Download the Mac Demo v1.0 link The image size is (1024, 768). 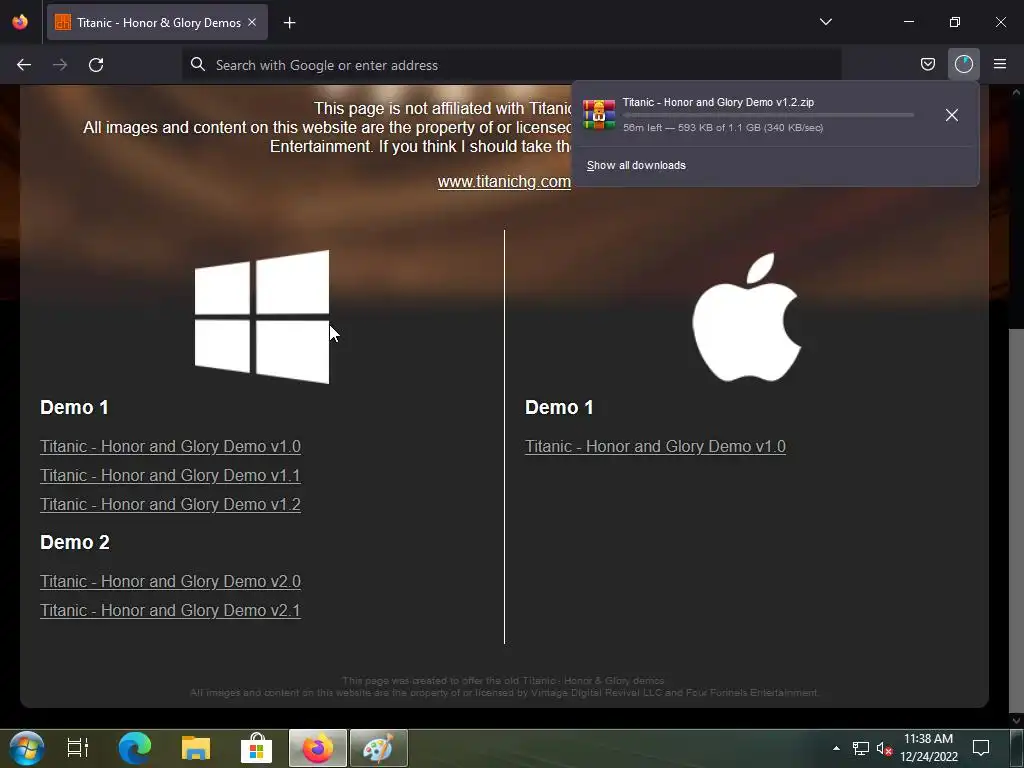point(656,447)
